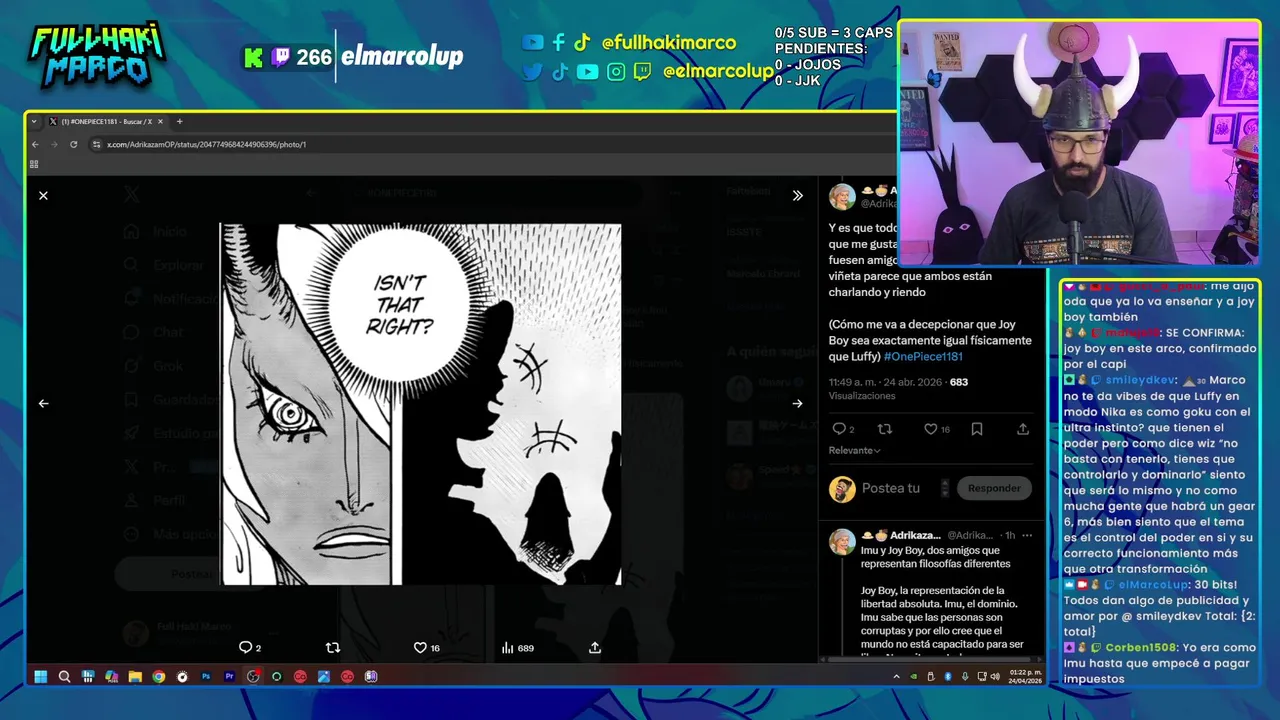Click the Bluetooth icon in system tray

947,677
